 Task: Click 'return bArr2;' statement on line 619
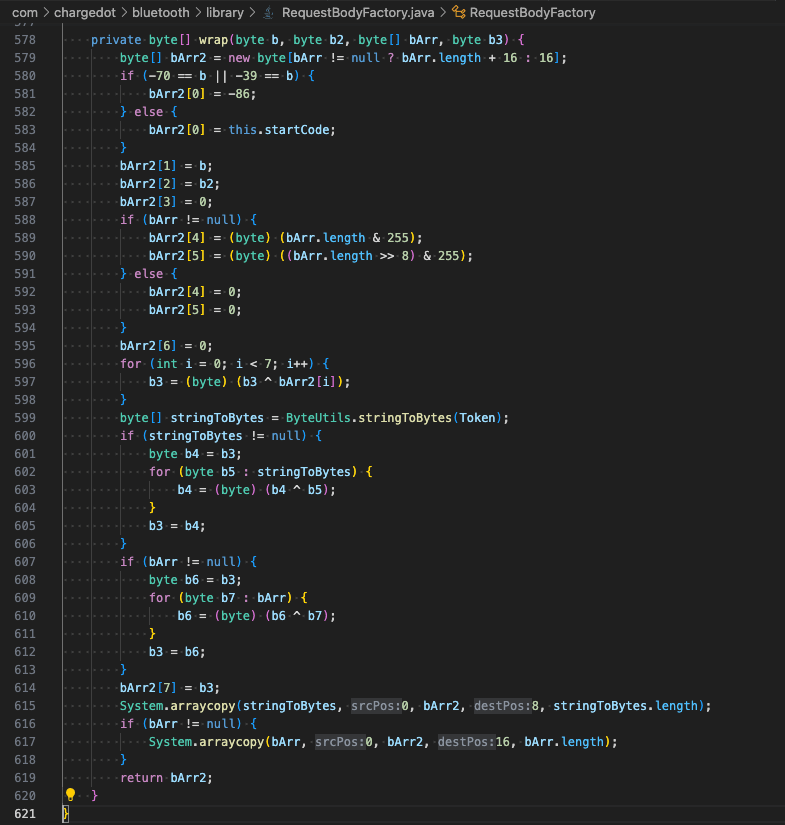coord(166,778)
